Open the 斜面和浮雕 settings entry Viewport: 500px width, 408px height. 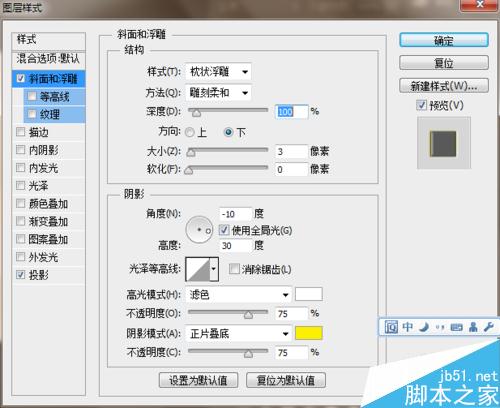click(x=53, y=79)
